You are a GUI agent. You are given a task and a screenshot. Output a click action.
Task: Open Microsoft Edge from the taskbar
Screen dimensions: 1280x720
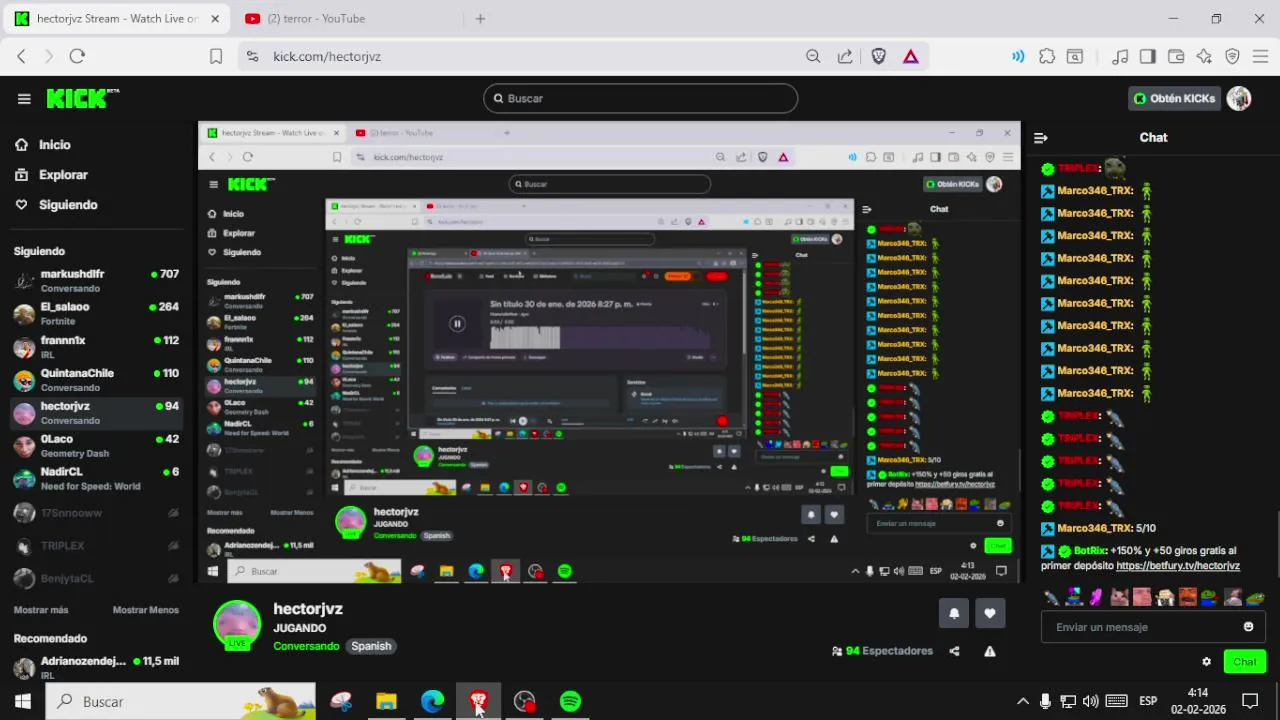tap(432, 702)
